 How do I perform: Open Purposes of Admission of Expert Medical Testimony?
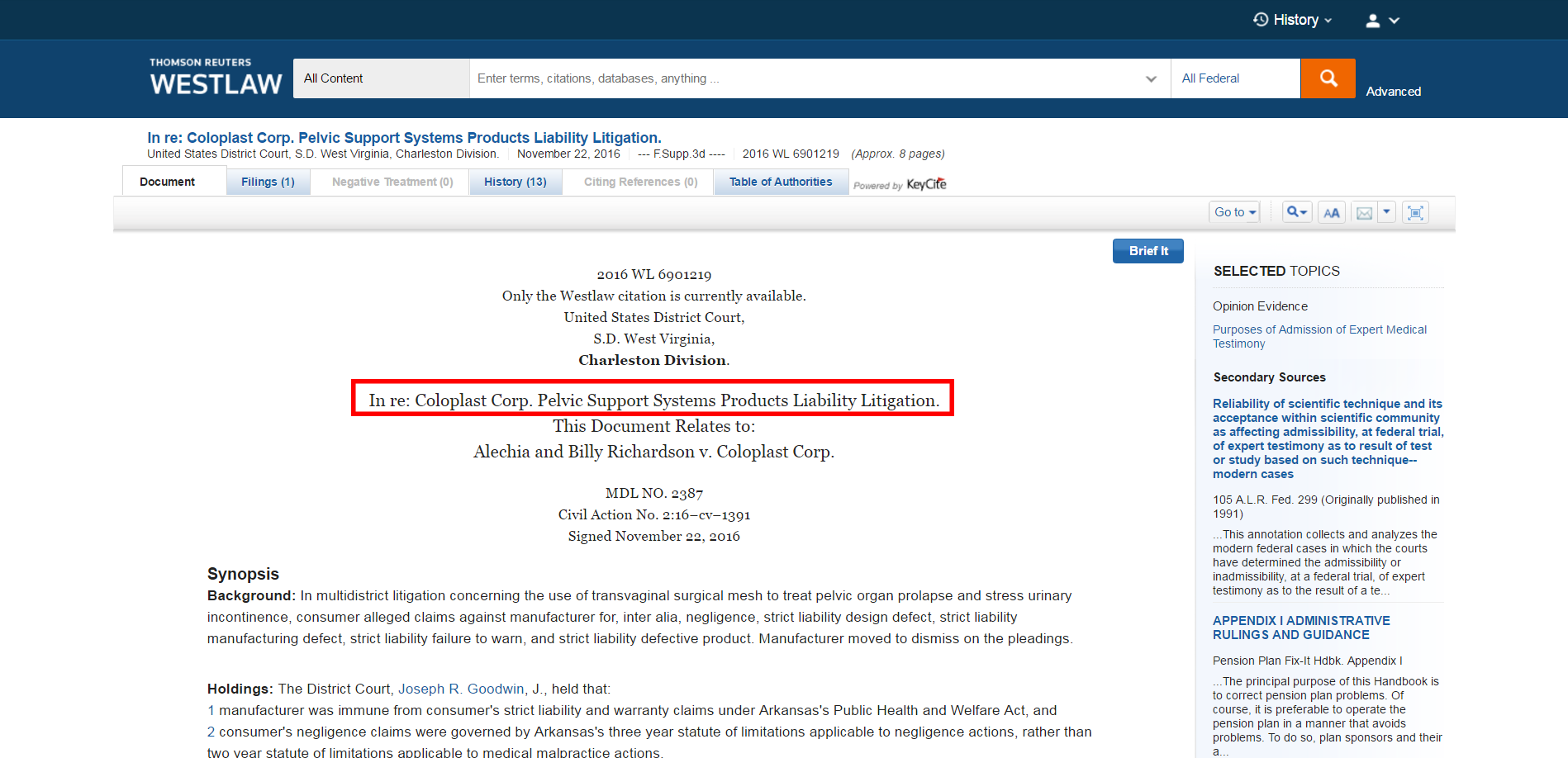[1319, 336]
